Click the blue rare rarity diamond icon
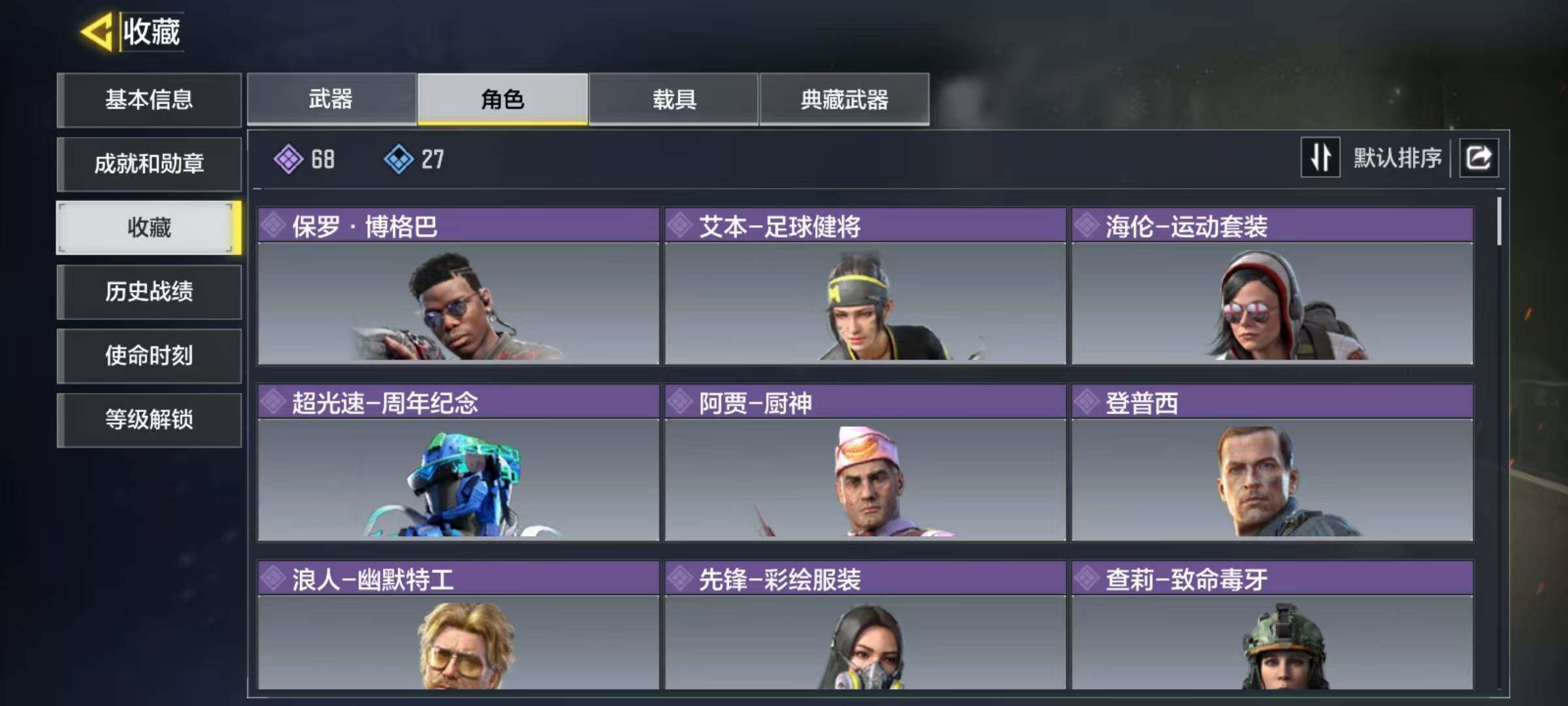 click(x=399, y=159)
